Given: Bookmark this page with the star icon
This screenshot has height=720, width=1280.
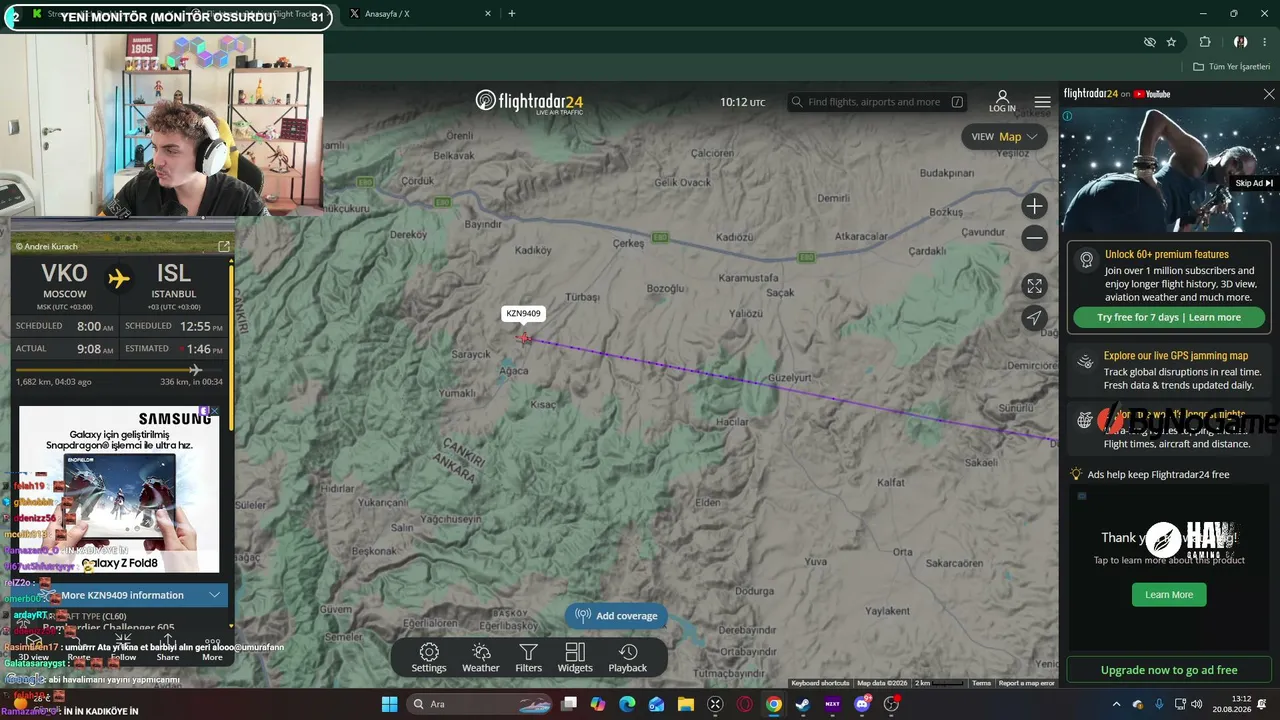Looking at the screenshot, I should click(1171, 42).
